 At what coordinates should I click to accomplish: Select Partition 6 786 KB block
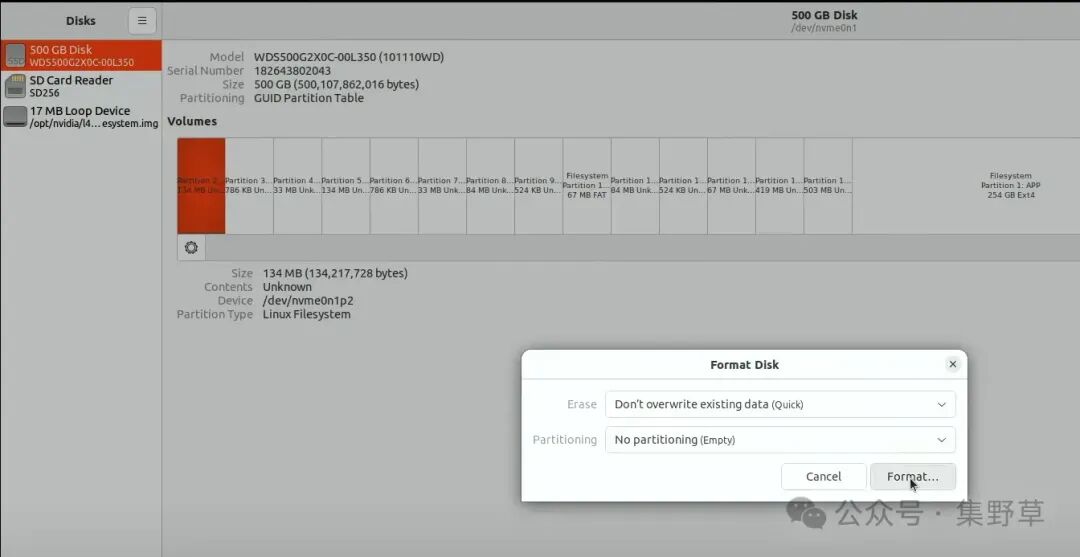pos(394,186)
